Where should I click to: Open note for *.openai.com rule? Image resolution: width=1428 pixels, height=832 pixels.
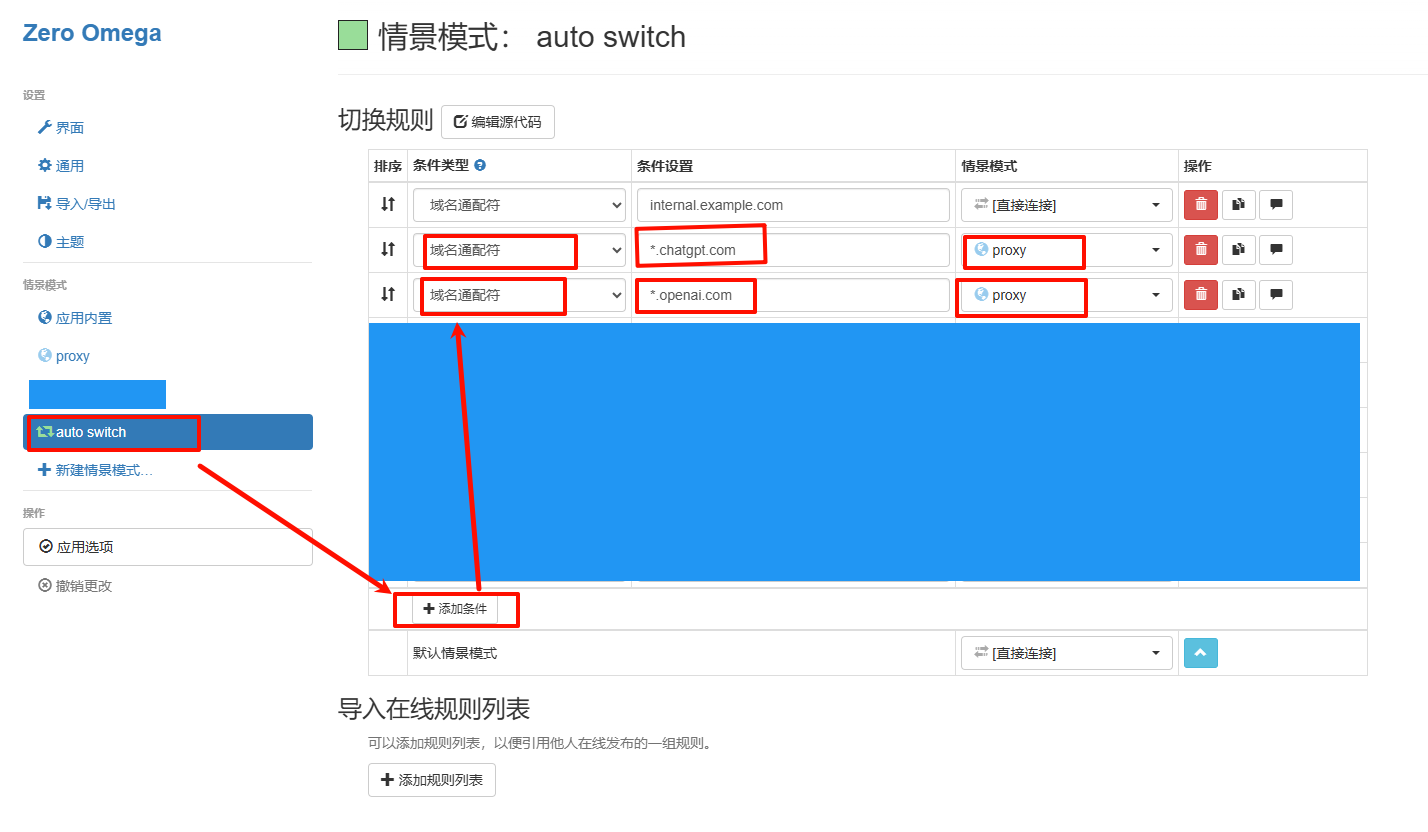[1275, 295]
